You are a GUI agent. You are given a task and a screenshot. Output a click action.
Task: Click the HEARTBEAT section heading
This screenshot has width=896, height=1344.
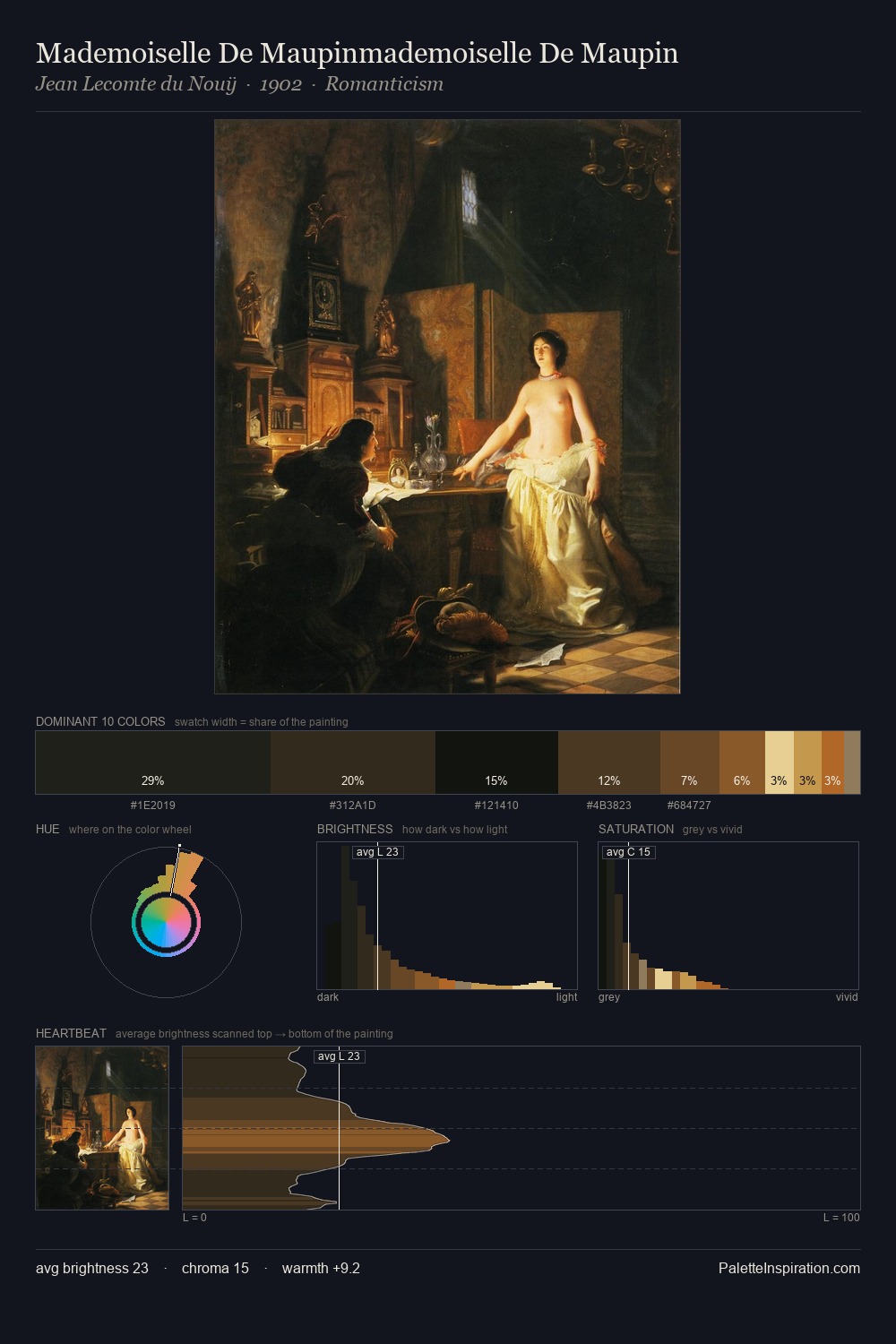[x=71, y=1033]
